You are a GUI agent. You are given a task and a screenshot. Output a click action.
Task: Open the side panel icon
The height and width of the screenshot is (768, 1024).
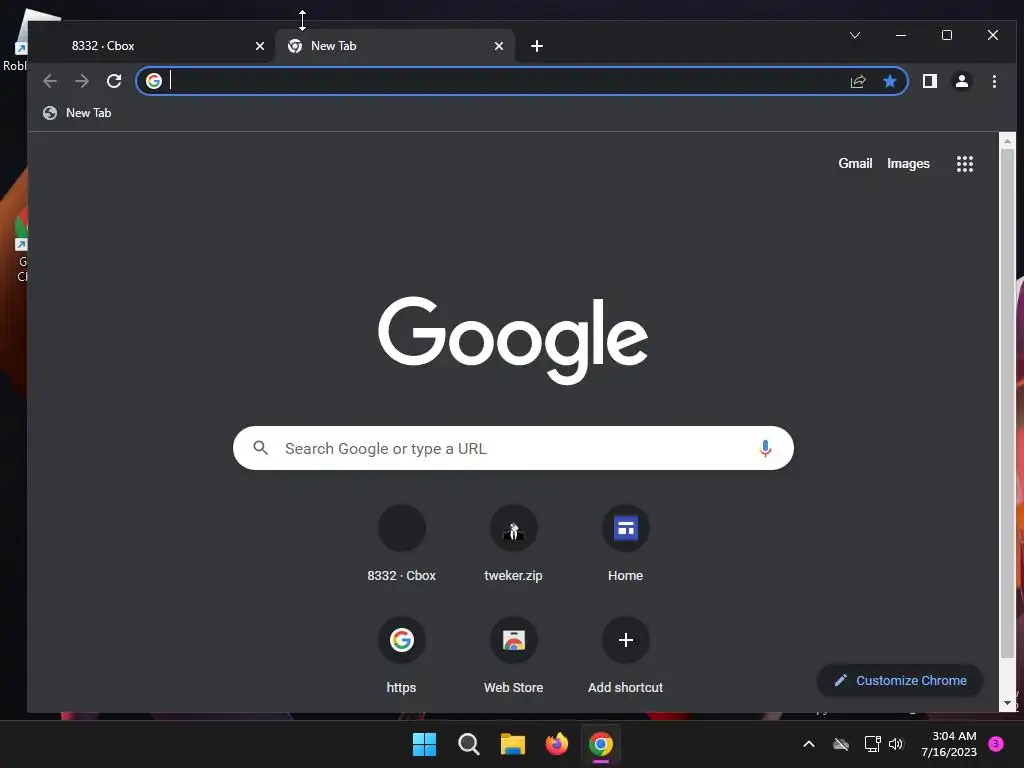pyautogui.click(x=930, y=81)
